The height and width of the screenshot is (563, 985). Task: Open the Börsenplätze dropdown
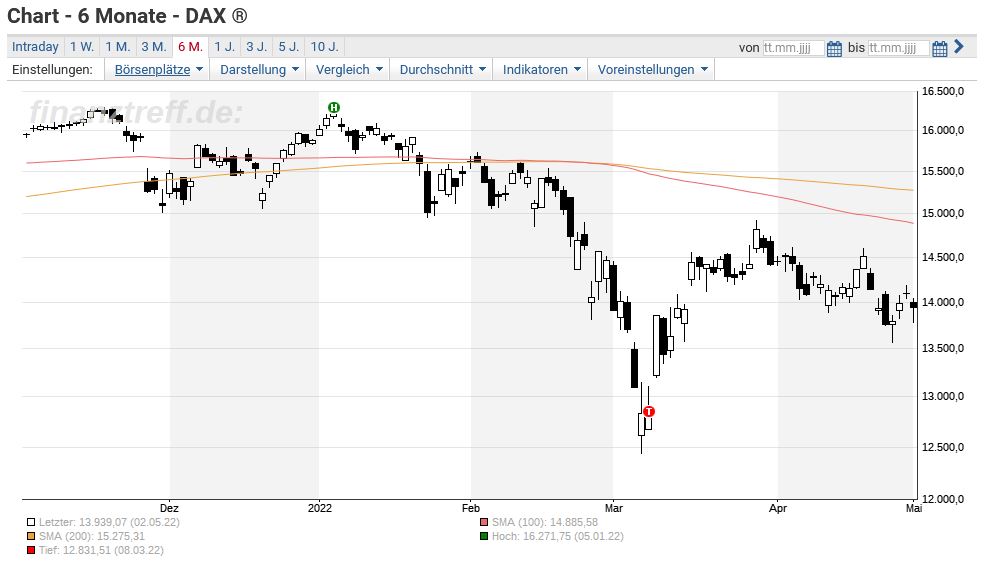pos(158,70)
